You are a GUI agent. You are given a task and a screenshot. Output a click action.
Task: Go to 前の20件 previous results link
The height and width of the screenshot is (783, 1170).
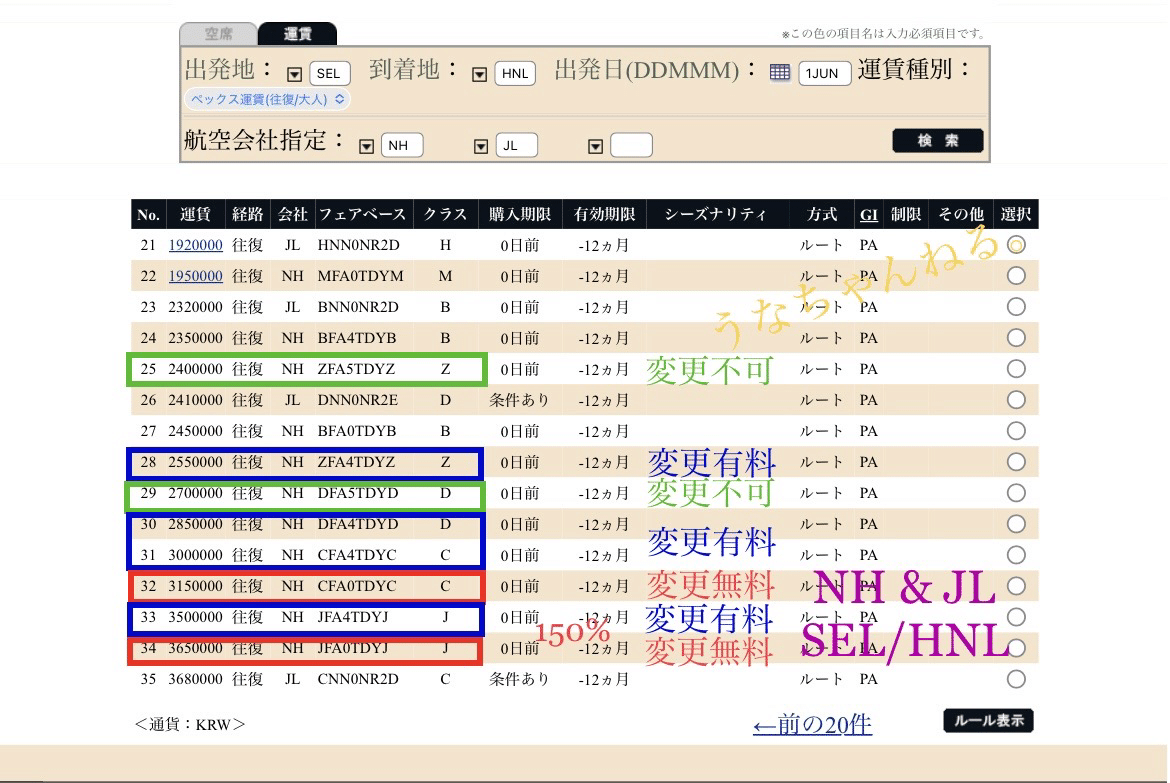point(812,724)
